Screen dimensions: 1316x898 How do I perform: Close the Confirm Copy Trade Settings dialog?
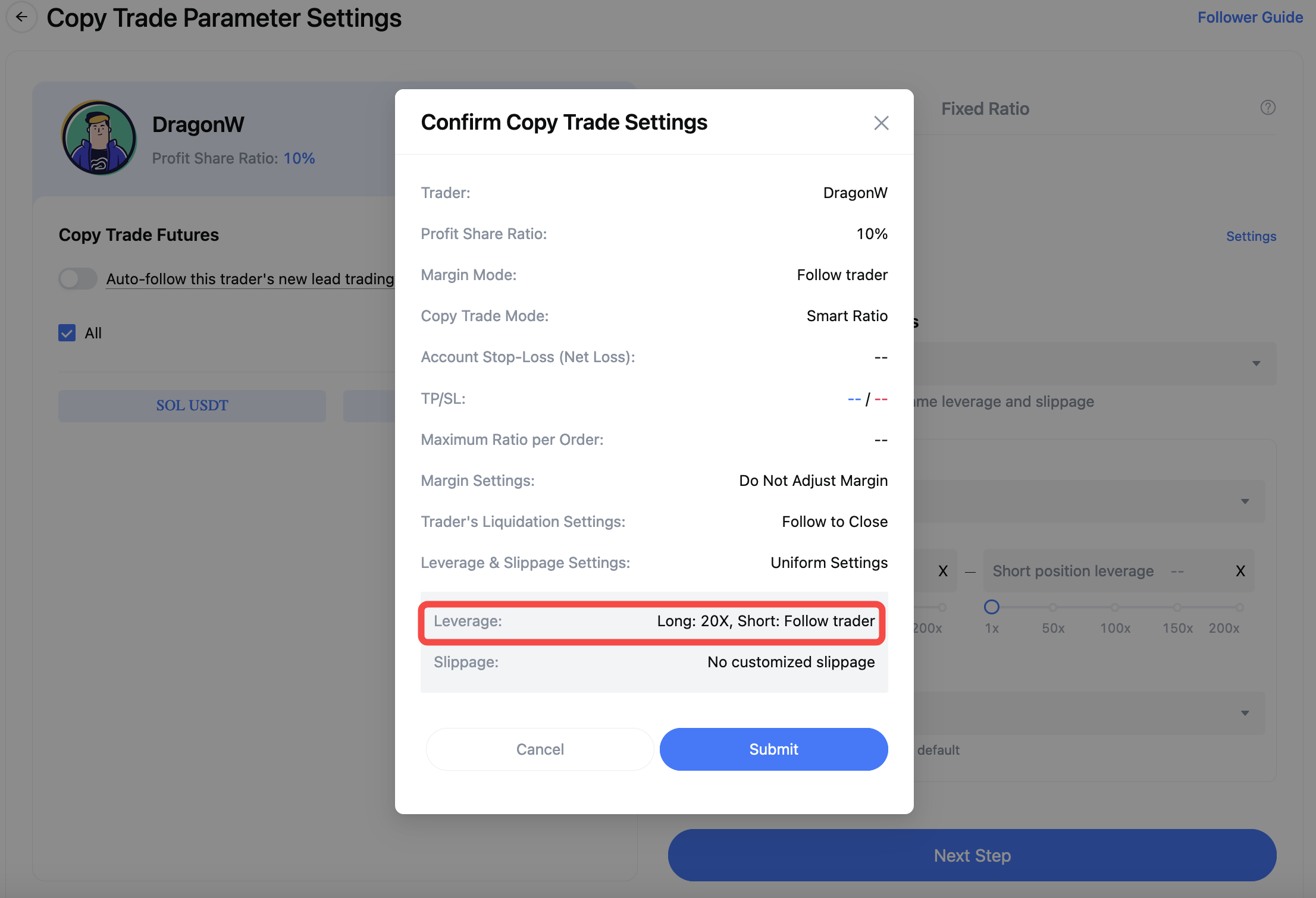pos(881,123)
